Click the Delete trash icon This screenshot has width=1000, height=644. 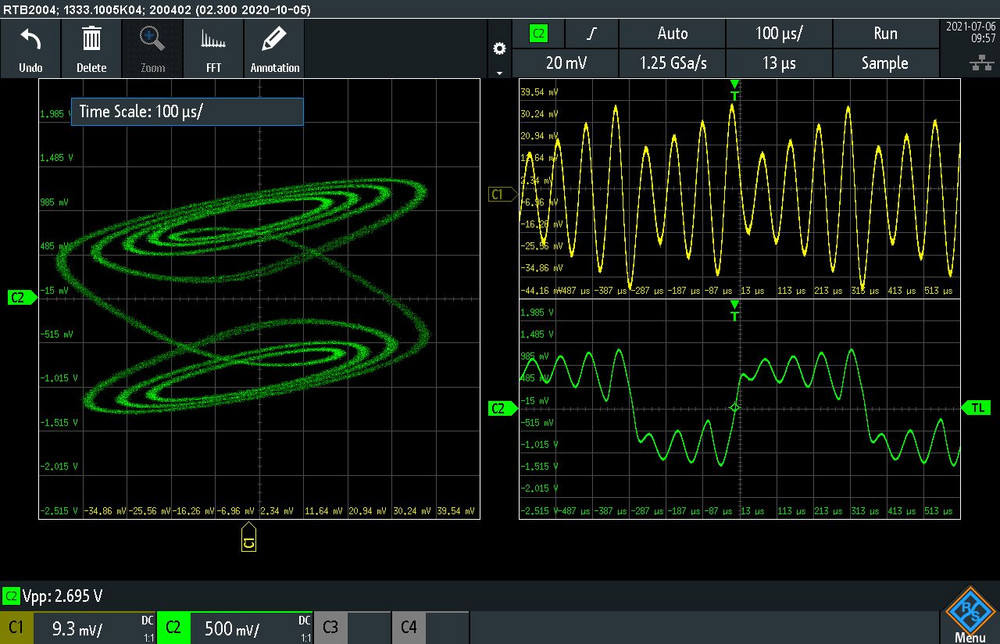pos(91,49)
